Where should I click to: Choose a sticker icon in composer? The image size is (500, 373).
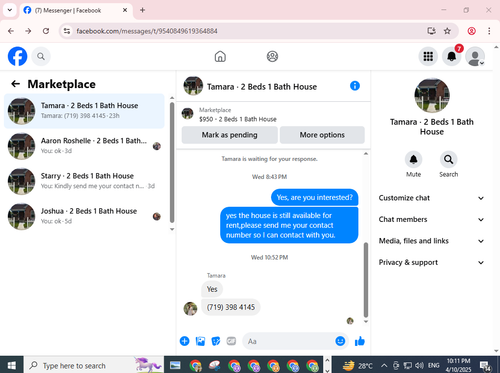216,341
